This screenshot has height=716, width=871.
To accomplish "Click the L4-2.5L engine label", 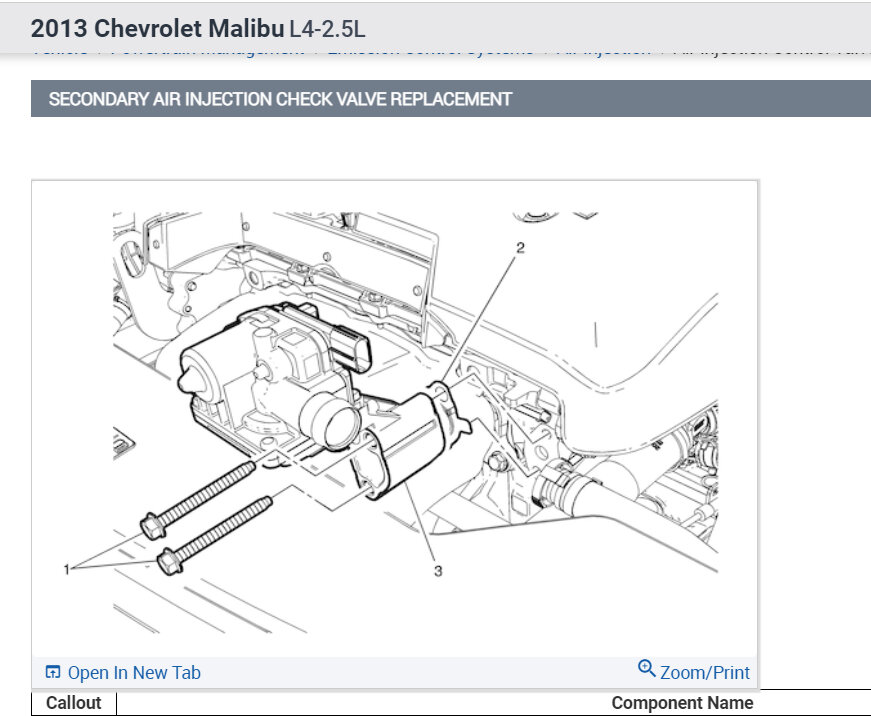I will [x=327, y=29].
